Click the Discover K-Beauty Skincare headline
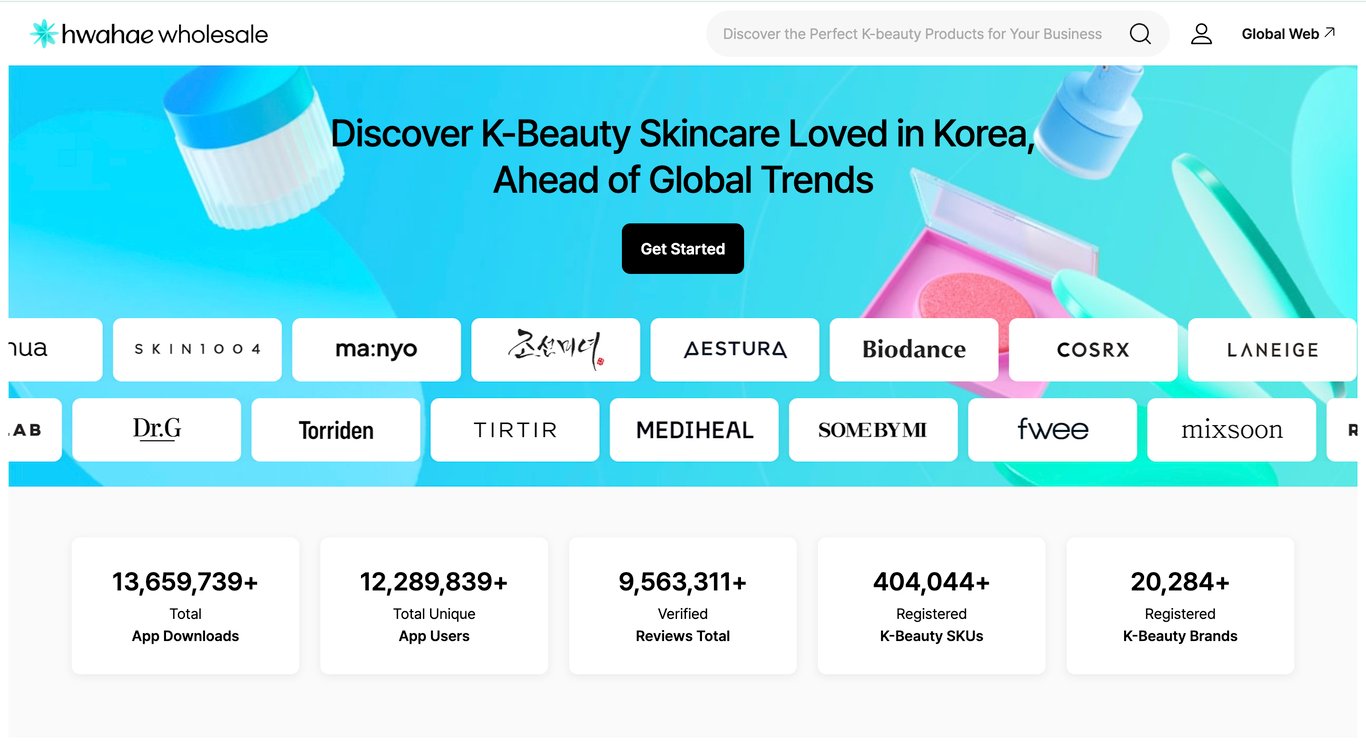1366x748 pixels. point(683,157)
